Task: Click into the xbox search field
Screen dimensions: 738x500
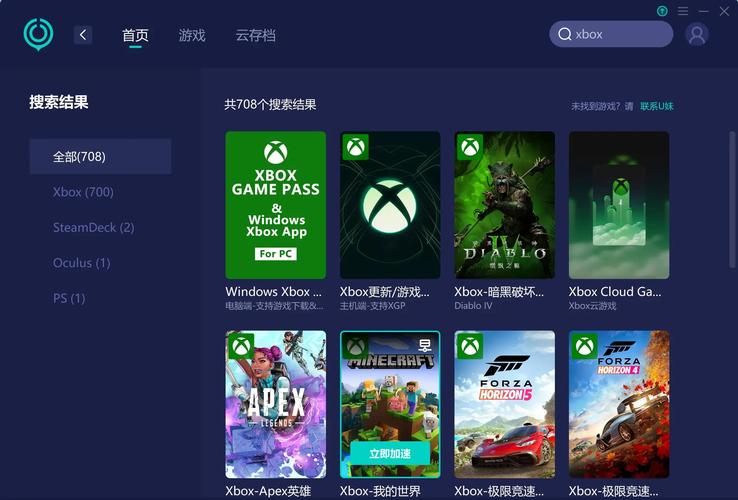Action: pyautogui.click(x=611, y=34)
